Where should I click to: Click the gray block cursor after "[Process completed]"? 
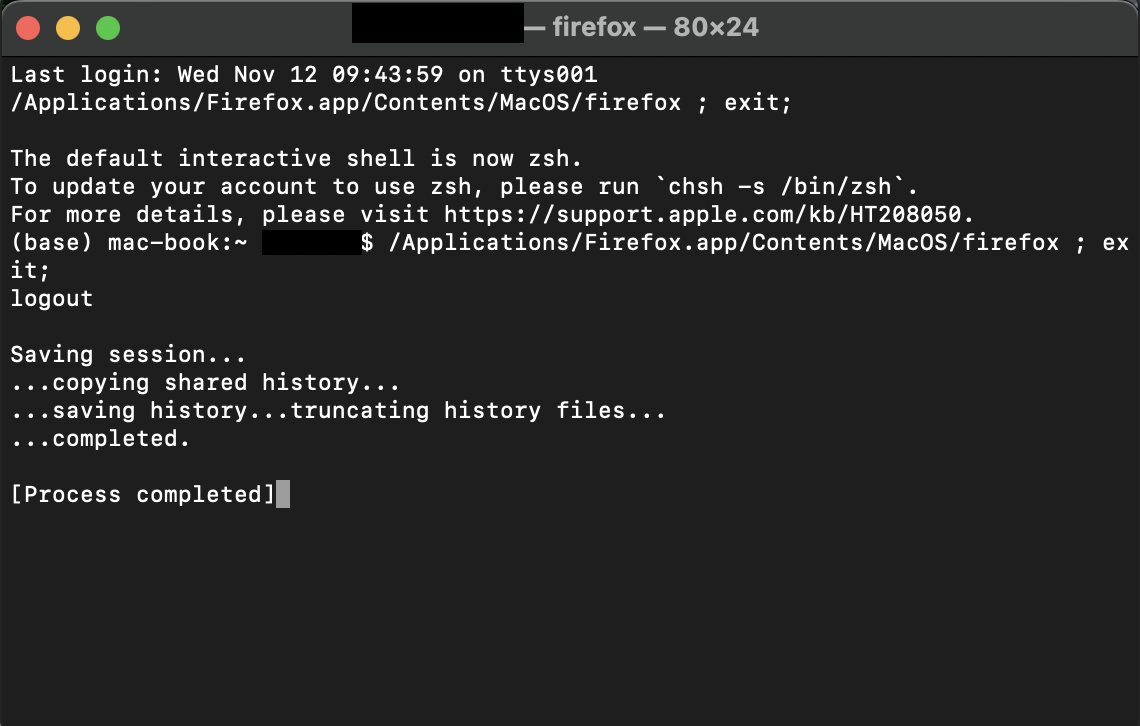pyautogui.click(x=283, y=494)
